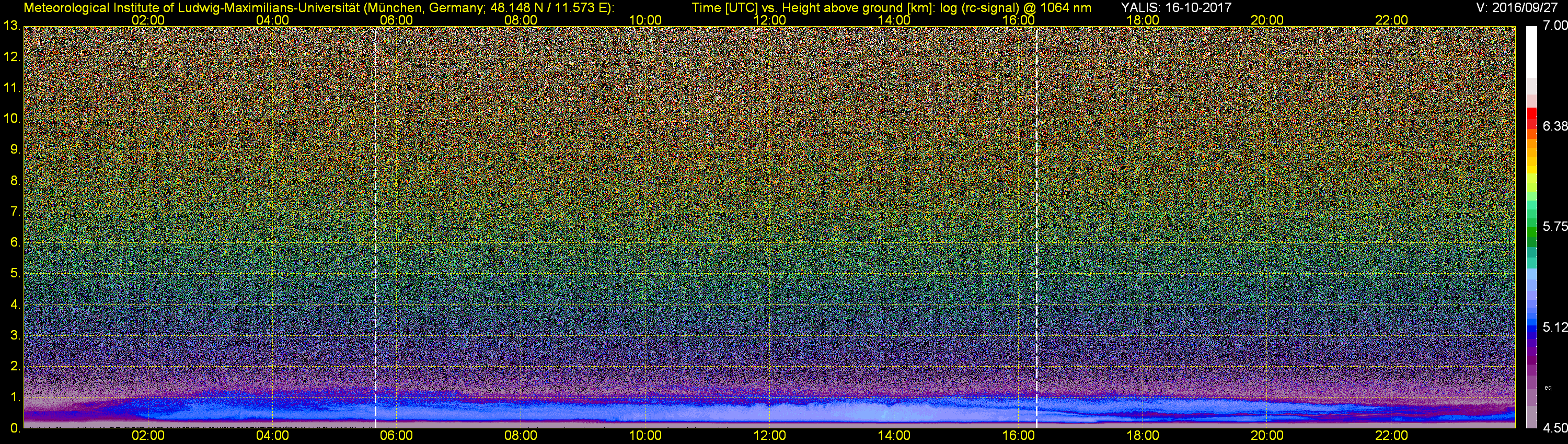Click the 22:00 label on the top time axis
This screenshot has height=444, width=1568.
[x=1391, y=20]
